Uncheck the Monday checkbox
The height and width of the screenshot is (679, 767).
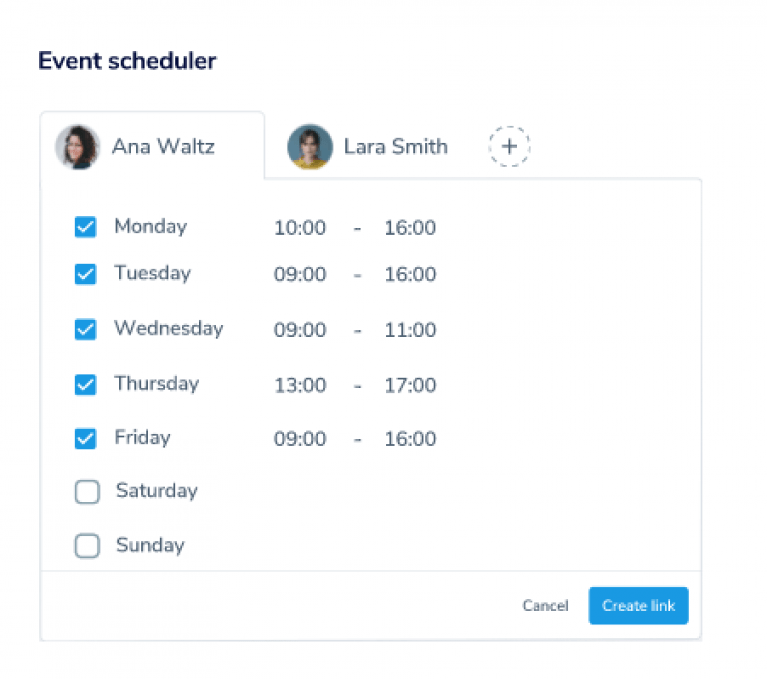coord(86,227)
